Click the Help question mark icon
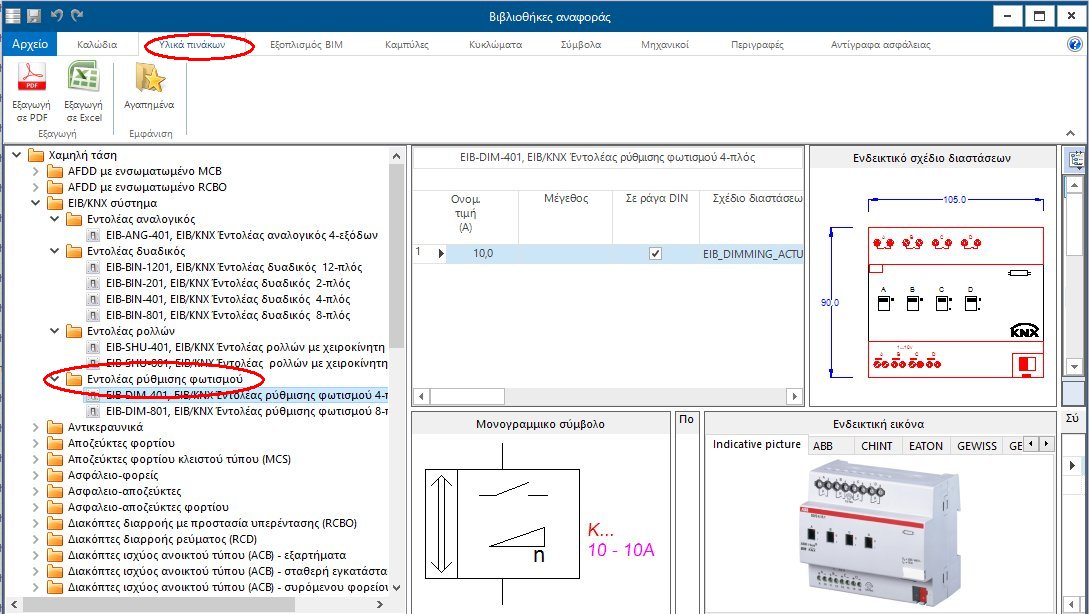The image size is (1089, 614). tap(1075, 44)
